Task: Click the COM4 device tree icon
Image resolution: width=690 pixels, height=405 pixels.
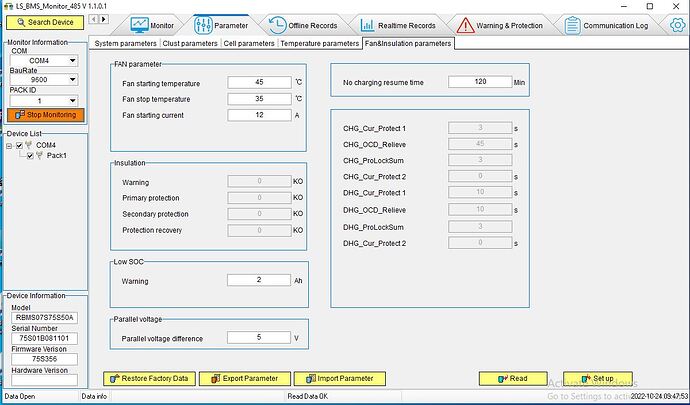Action: (29, 145)
